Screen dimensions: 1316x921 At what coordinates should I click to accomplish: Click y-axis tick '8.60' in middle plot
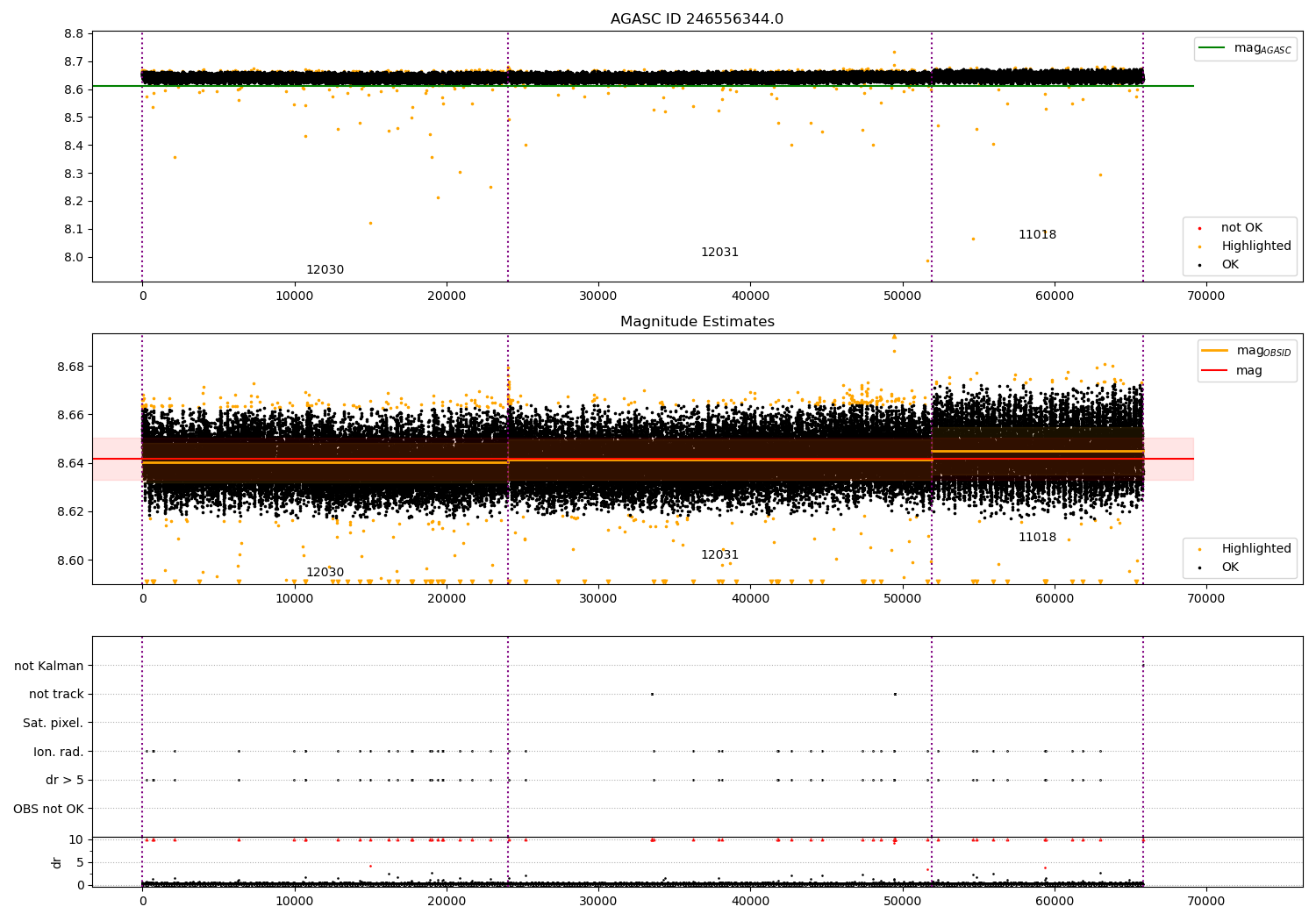71,560
